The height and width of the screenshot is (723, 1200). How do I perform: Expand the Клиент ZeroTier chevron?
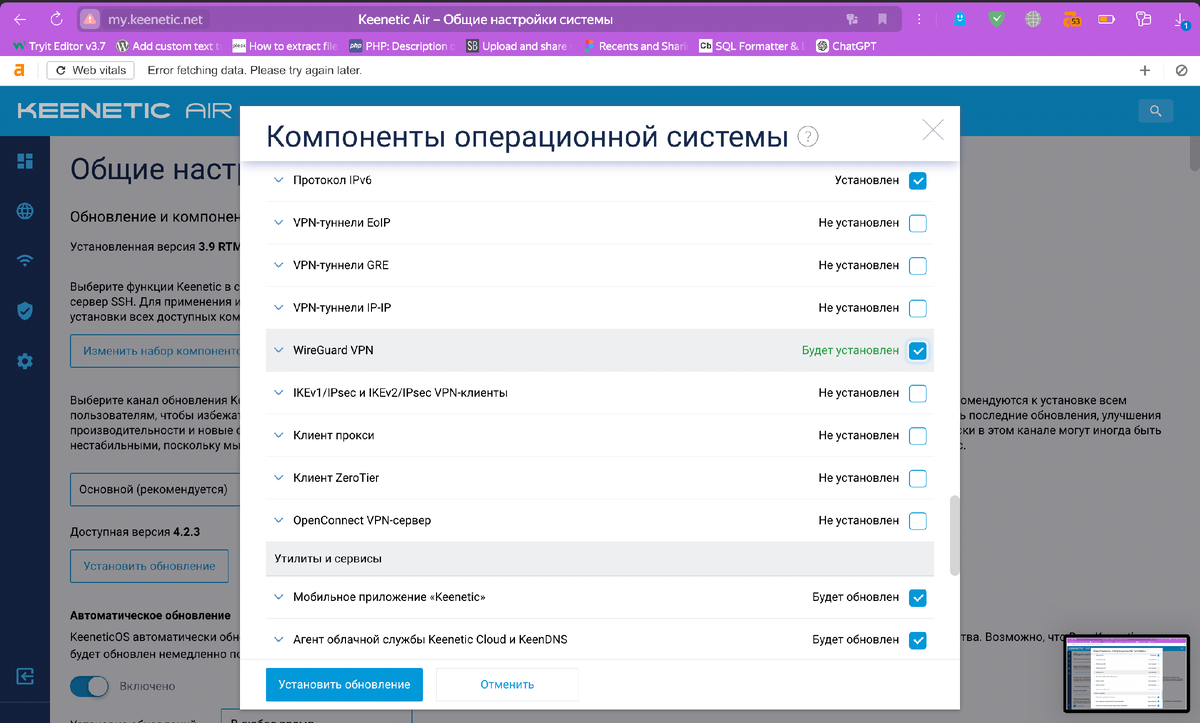[x=279, y=478]
